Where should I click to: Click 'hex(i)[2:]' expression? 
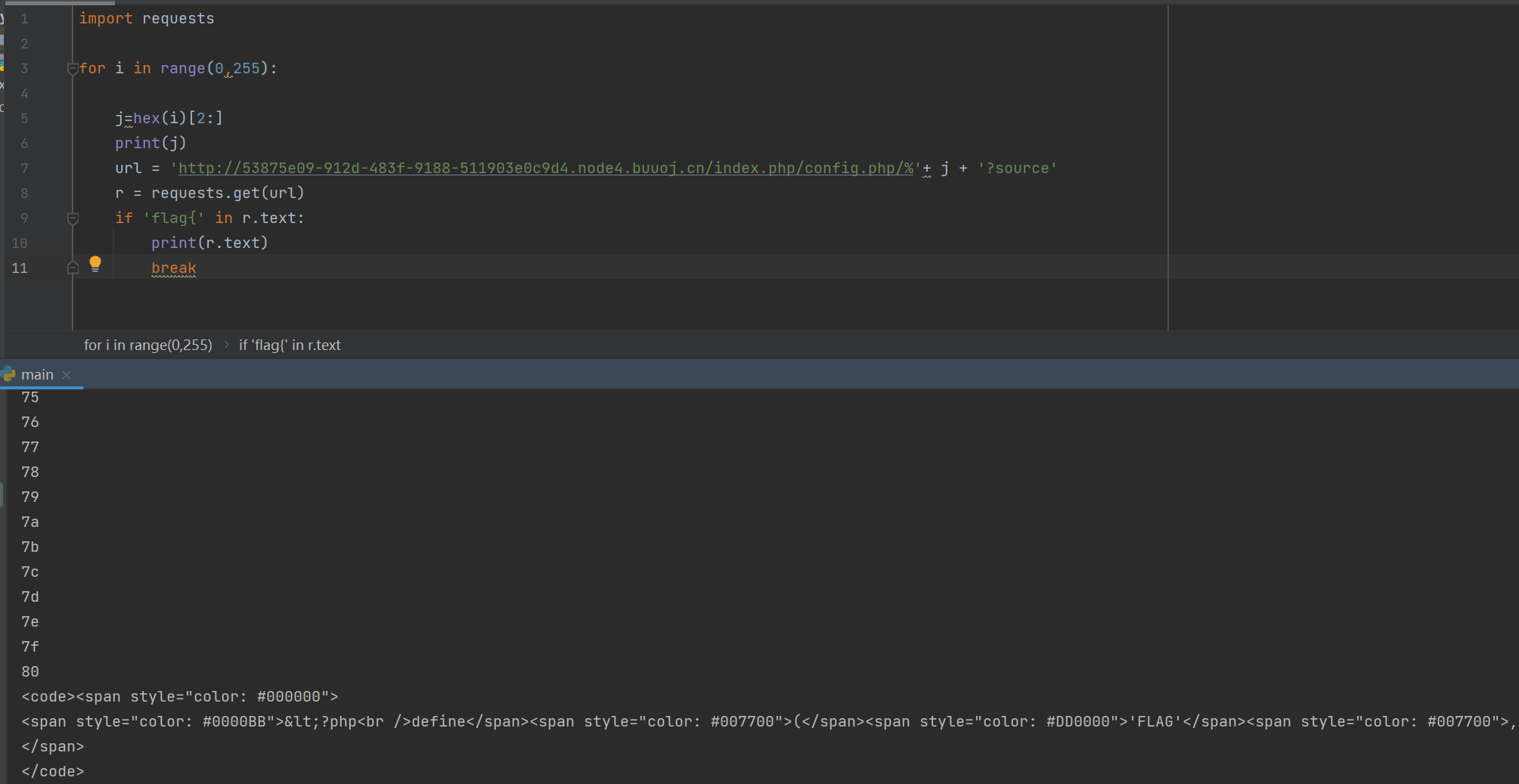(x=178, y=118)
